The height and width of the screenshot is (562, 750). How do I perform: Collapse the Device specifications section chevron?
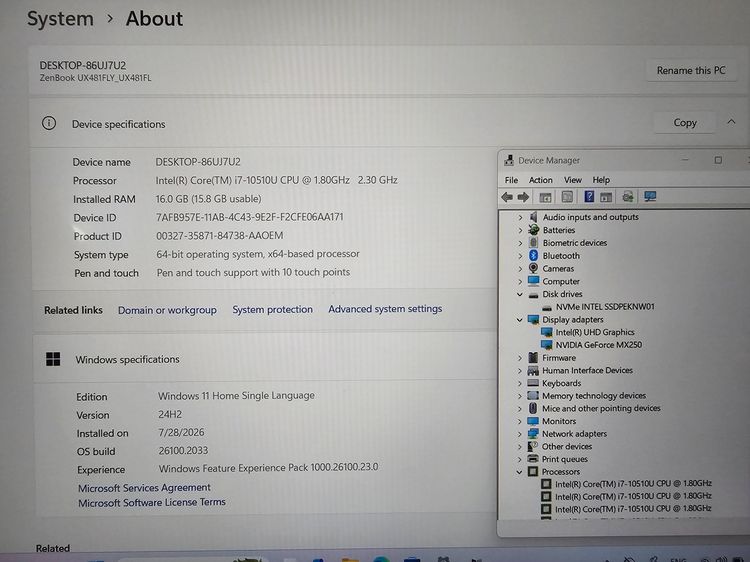coord(731,122)
